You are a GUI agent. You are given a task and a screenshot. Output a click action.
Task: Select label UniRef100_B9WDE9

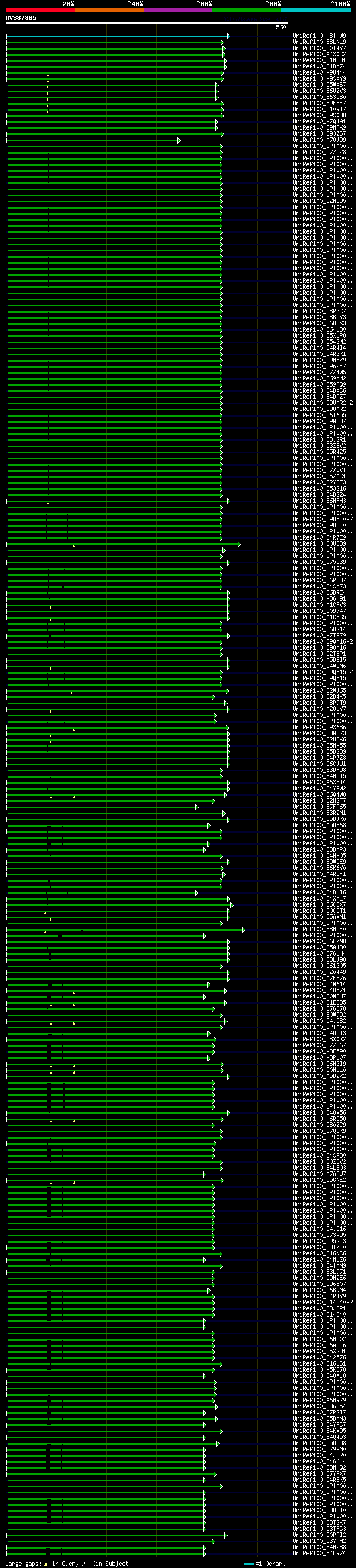click(x=319, y=862)
